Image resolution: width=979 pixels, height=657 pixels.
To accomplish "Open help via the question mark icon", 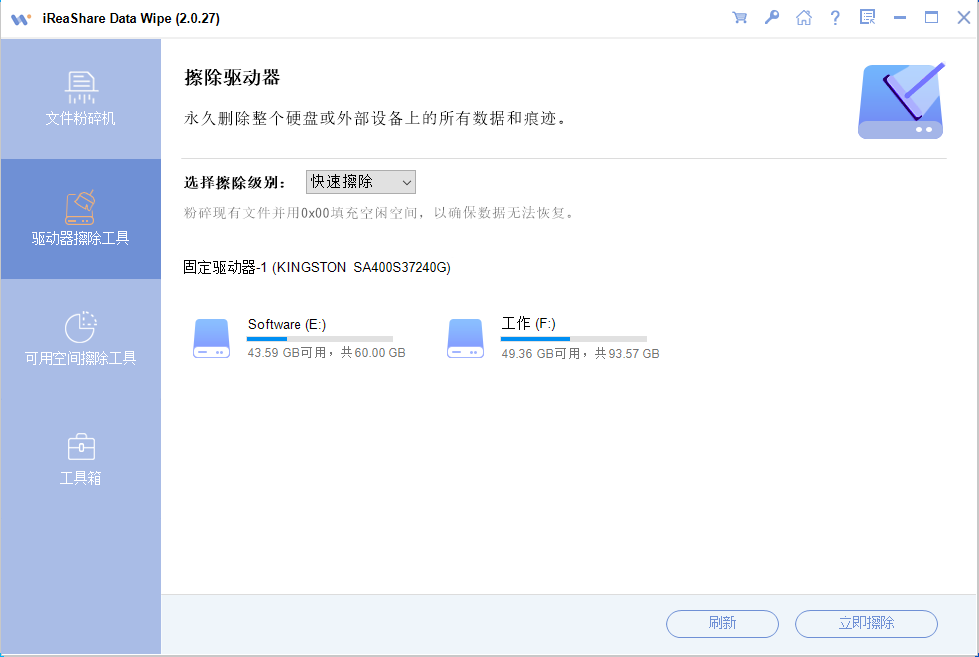I will (835, 17).
